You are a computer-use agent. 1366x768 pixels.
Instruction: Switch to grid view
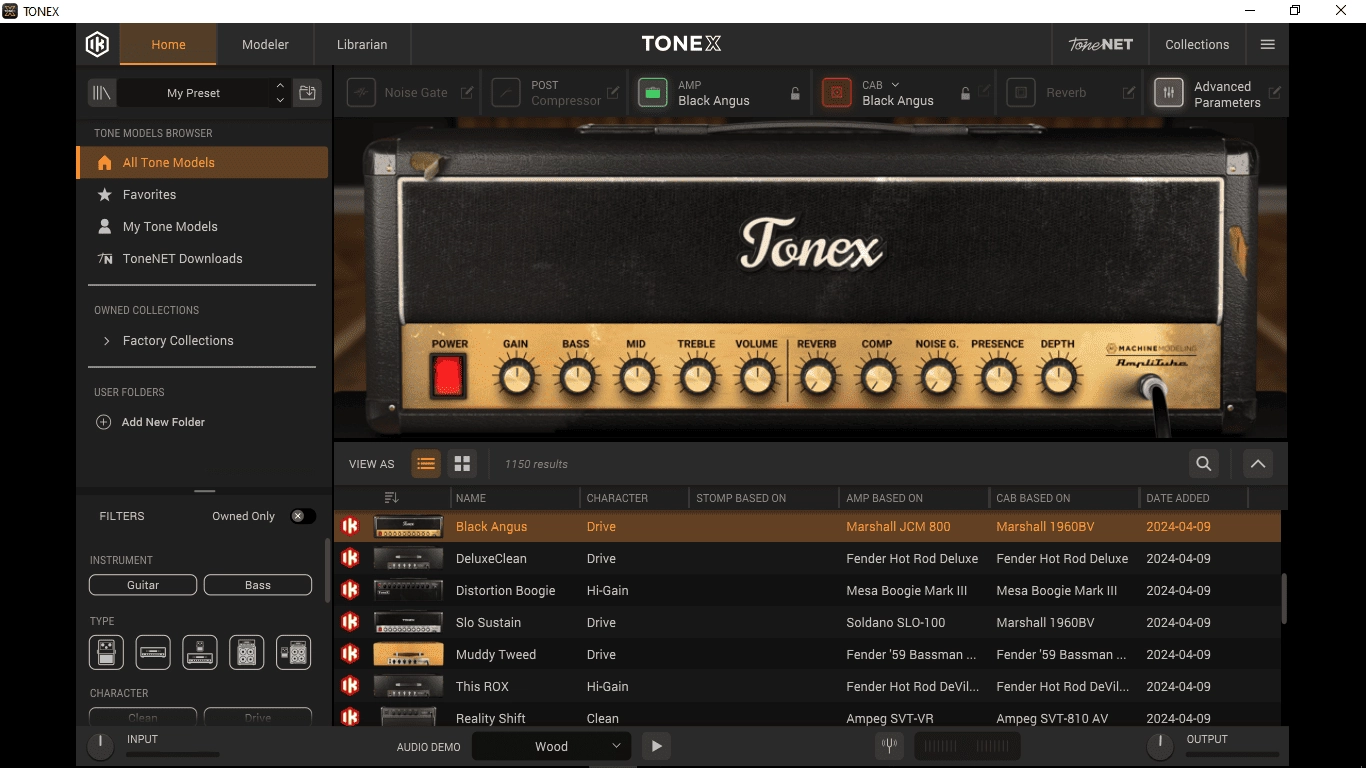click(x=462, y=464)
